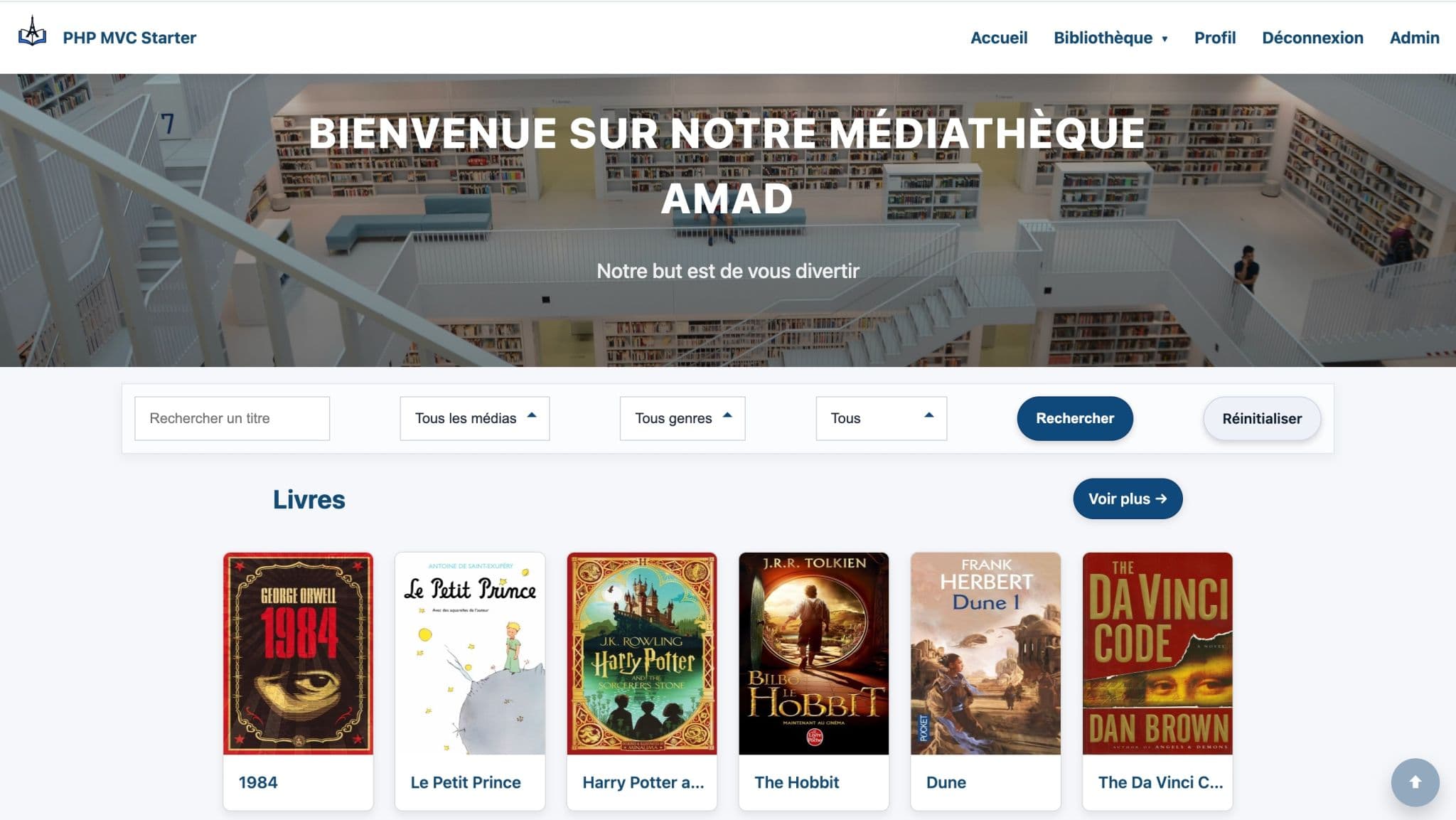Image resolution: width=1456 pixels, height=820 pixels.
Task: Click the Rechercher un titre input field
Action: tap(232, 418)
